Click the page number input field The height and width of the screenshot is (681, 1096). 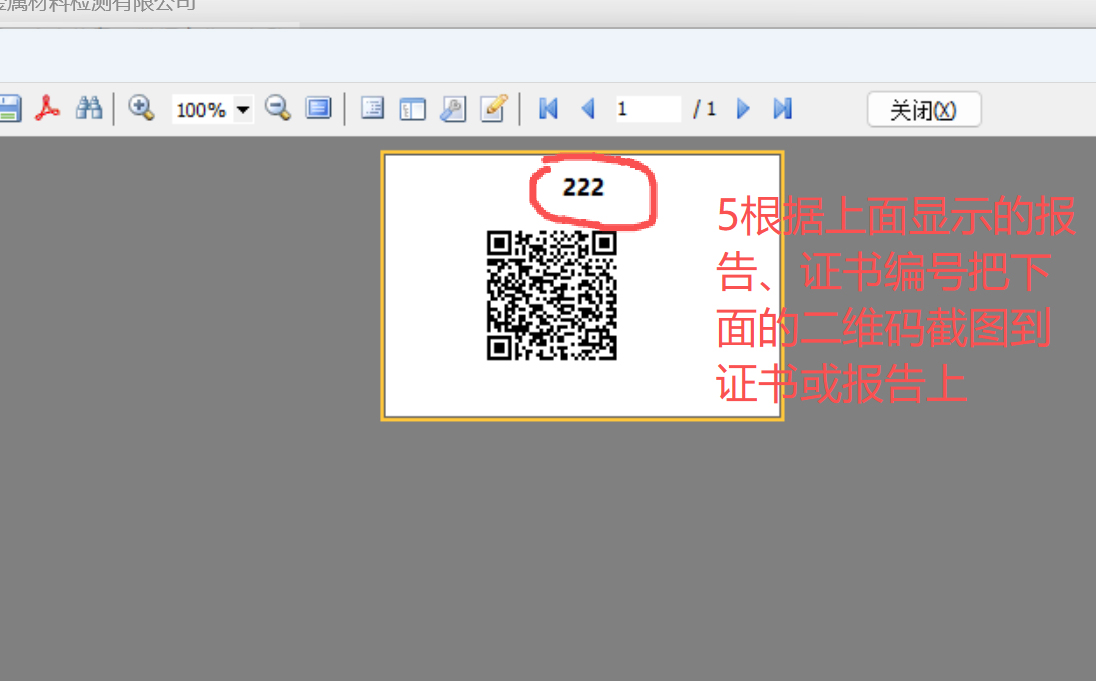pos(646,108)
